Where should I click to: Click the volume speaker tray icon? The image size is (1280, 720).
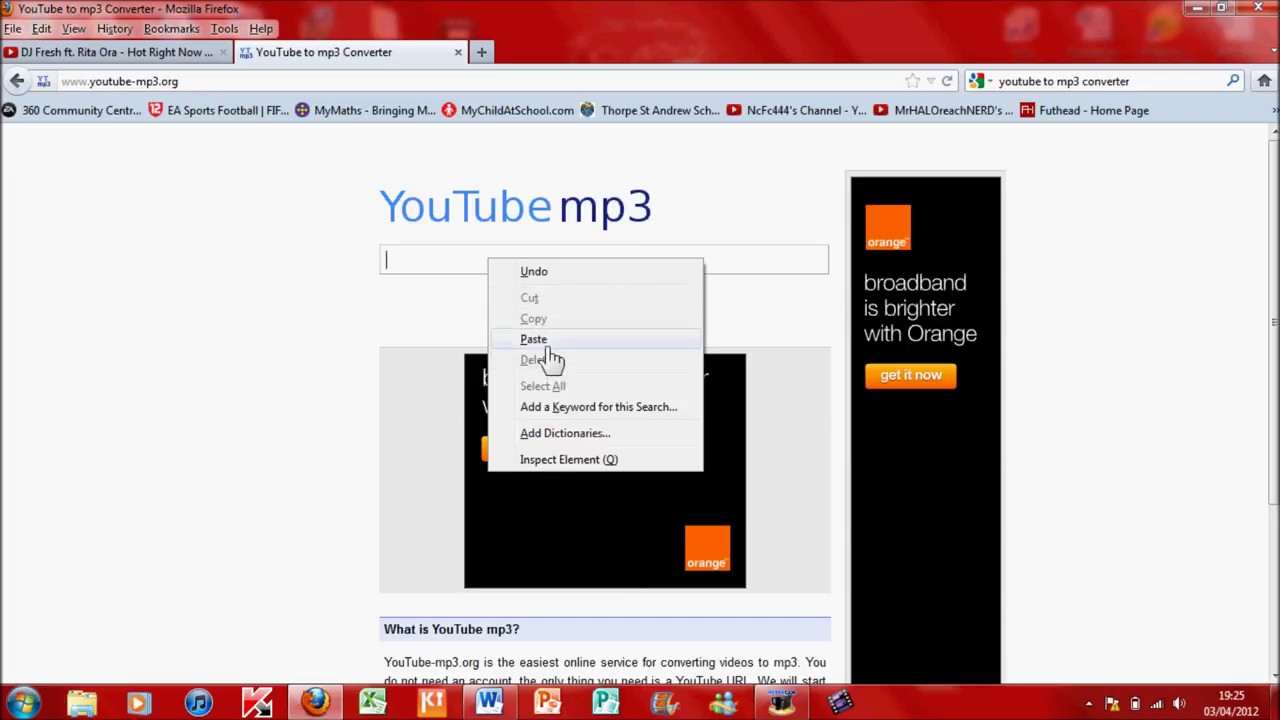[1178, 703]
